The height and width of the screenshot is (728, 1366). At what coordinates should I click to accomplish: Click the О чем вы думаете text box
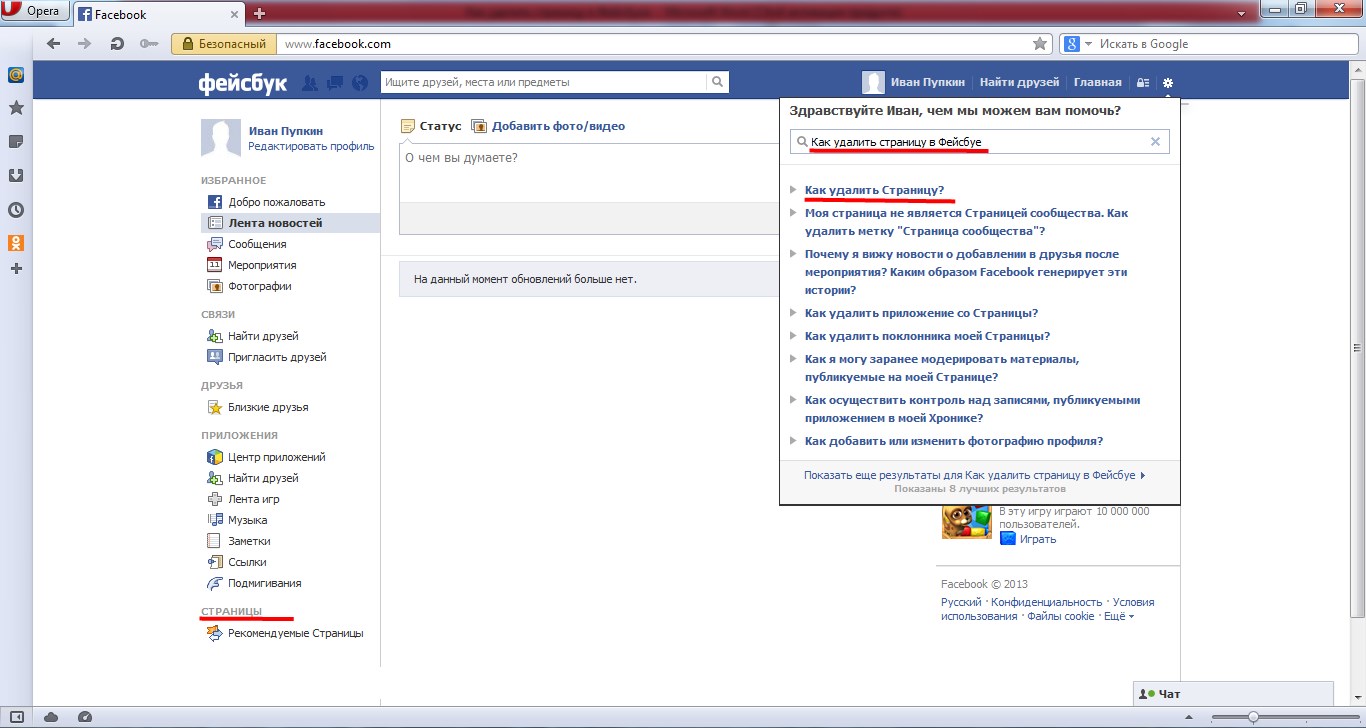pos(590,172)
